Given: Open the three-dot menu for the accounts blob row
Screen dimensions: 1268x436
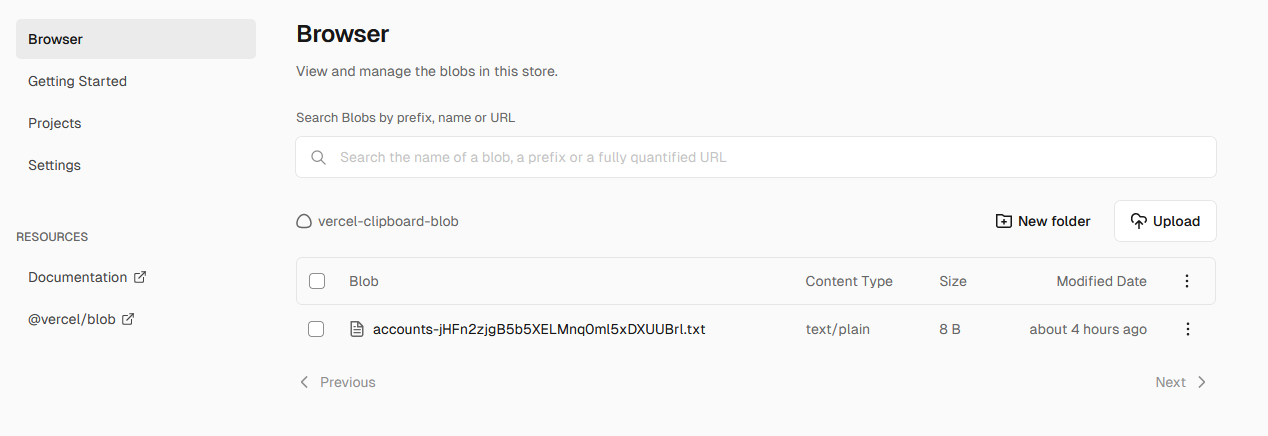Looking at the screenshot, I should (1188, 329).
